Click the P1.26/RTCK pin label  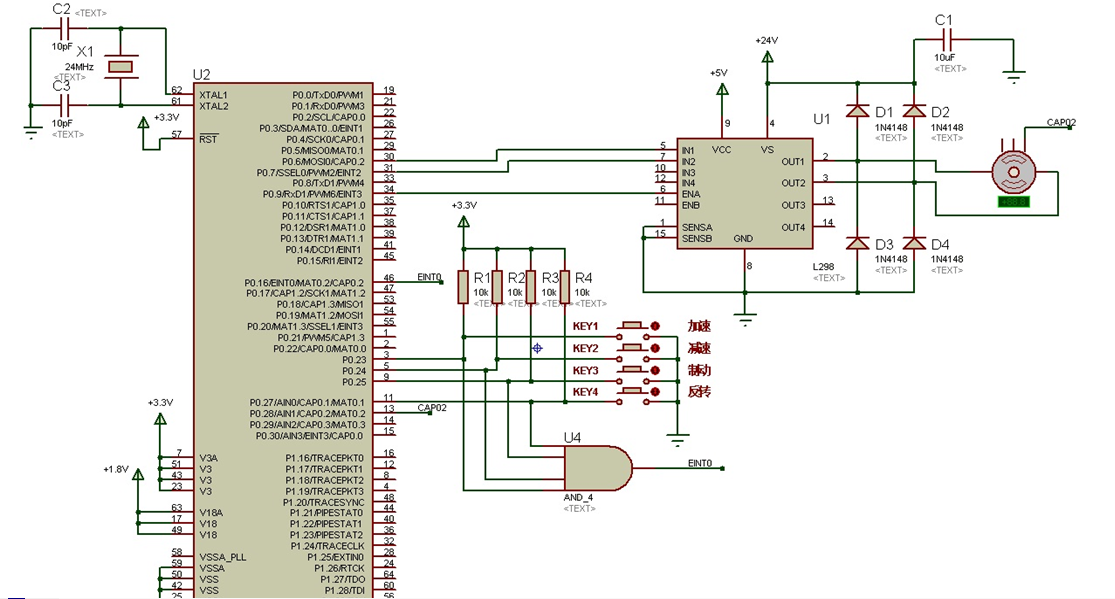339,568
